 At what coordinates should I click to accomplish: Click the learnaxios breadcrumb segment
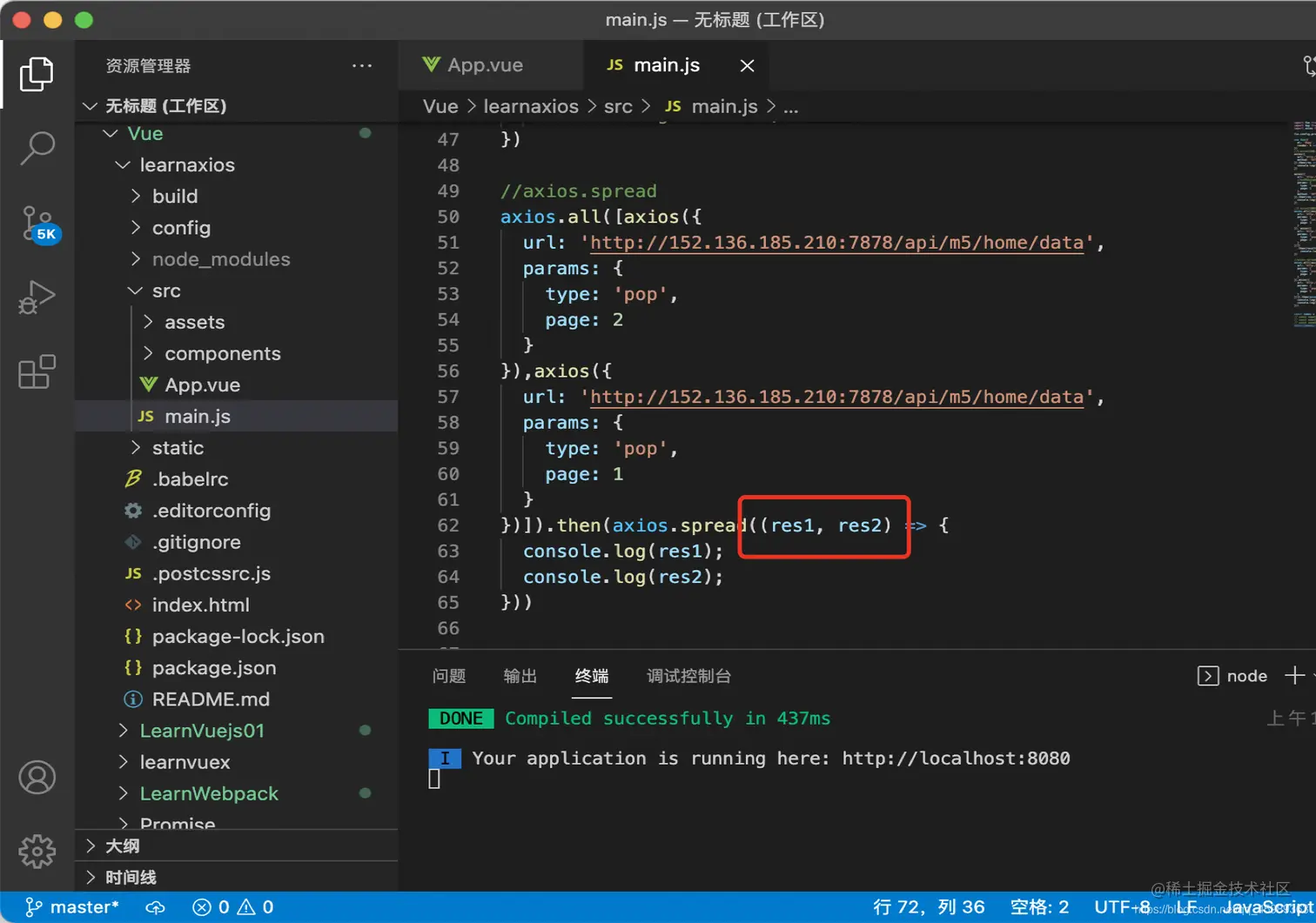point(531,106)
